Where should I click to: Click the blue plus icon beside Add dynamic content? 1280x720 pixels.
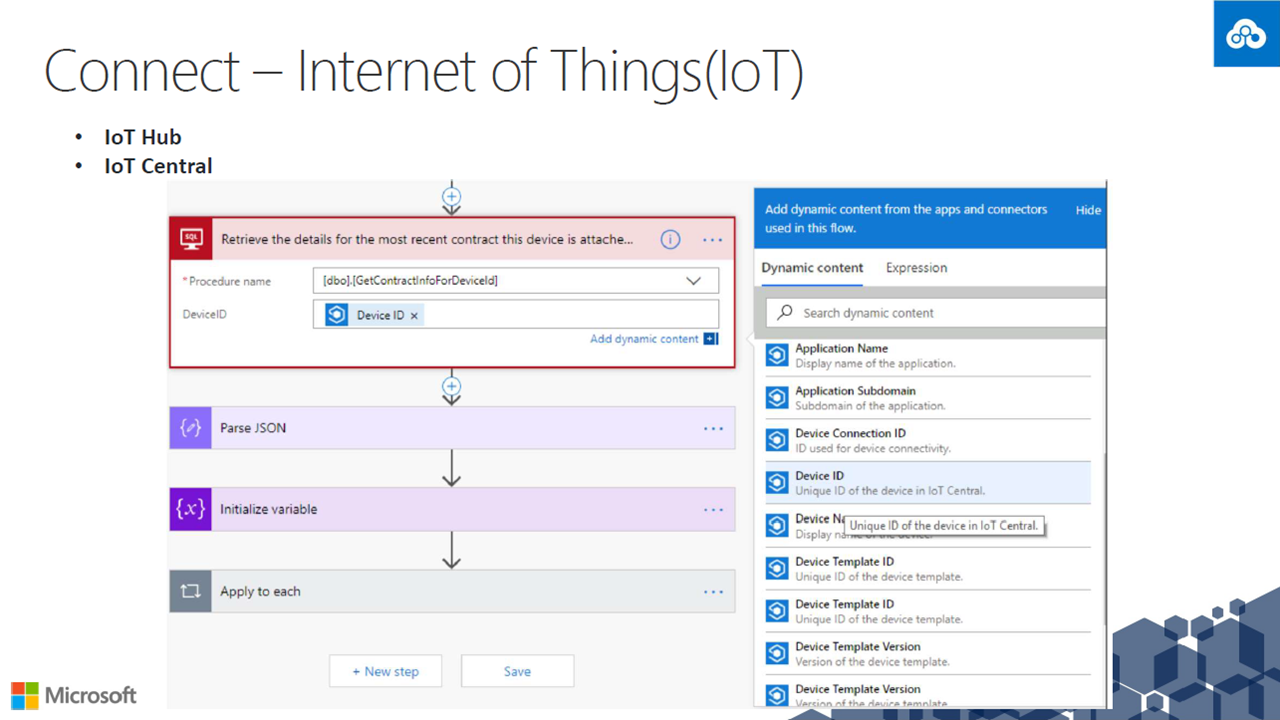pos(711,339)
